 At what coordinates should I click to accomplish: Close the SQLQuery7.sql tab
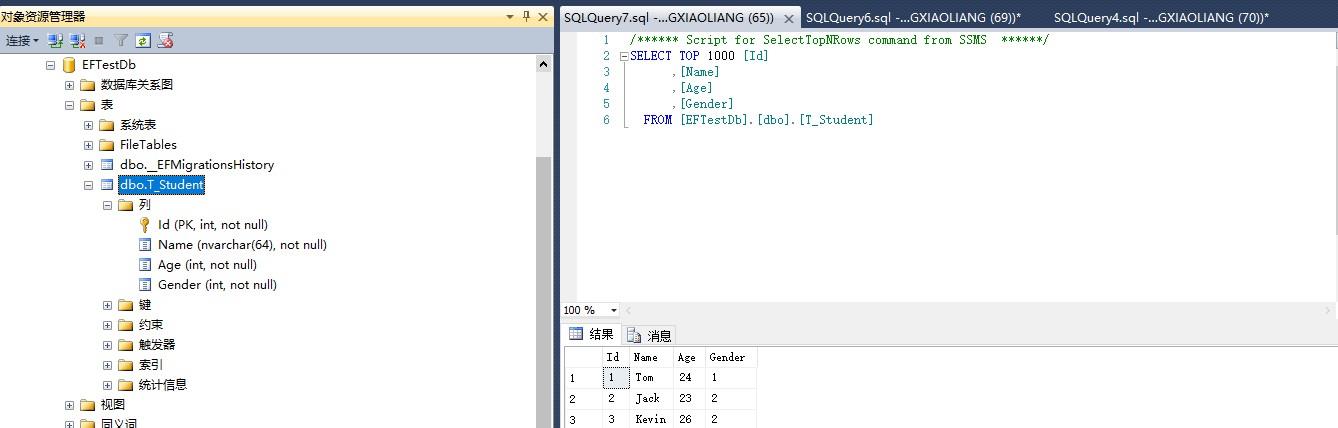coord(788,18)
